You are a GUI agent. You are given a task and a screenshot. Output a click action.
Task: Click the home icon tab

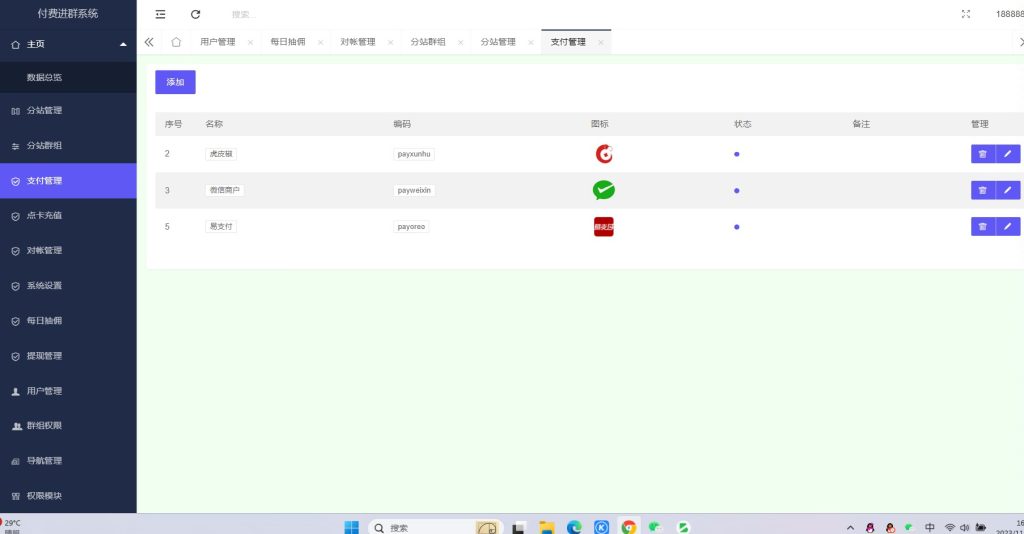coord(176,42)
